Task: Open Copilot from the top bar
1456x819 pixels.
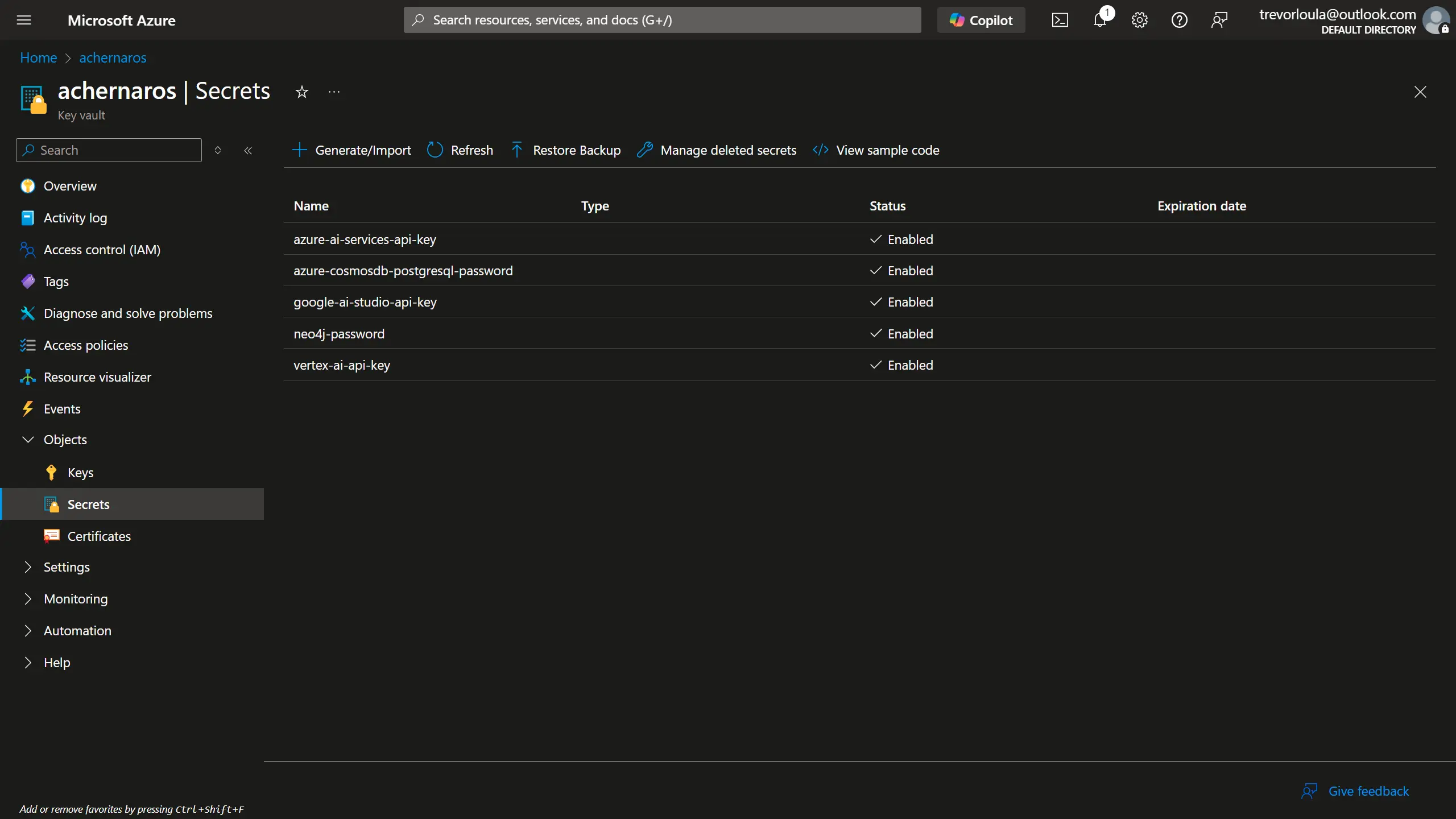Action: point(981,20)
